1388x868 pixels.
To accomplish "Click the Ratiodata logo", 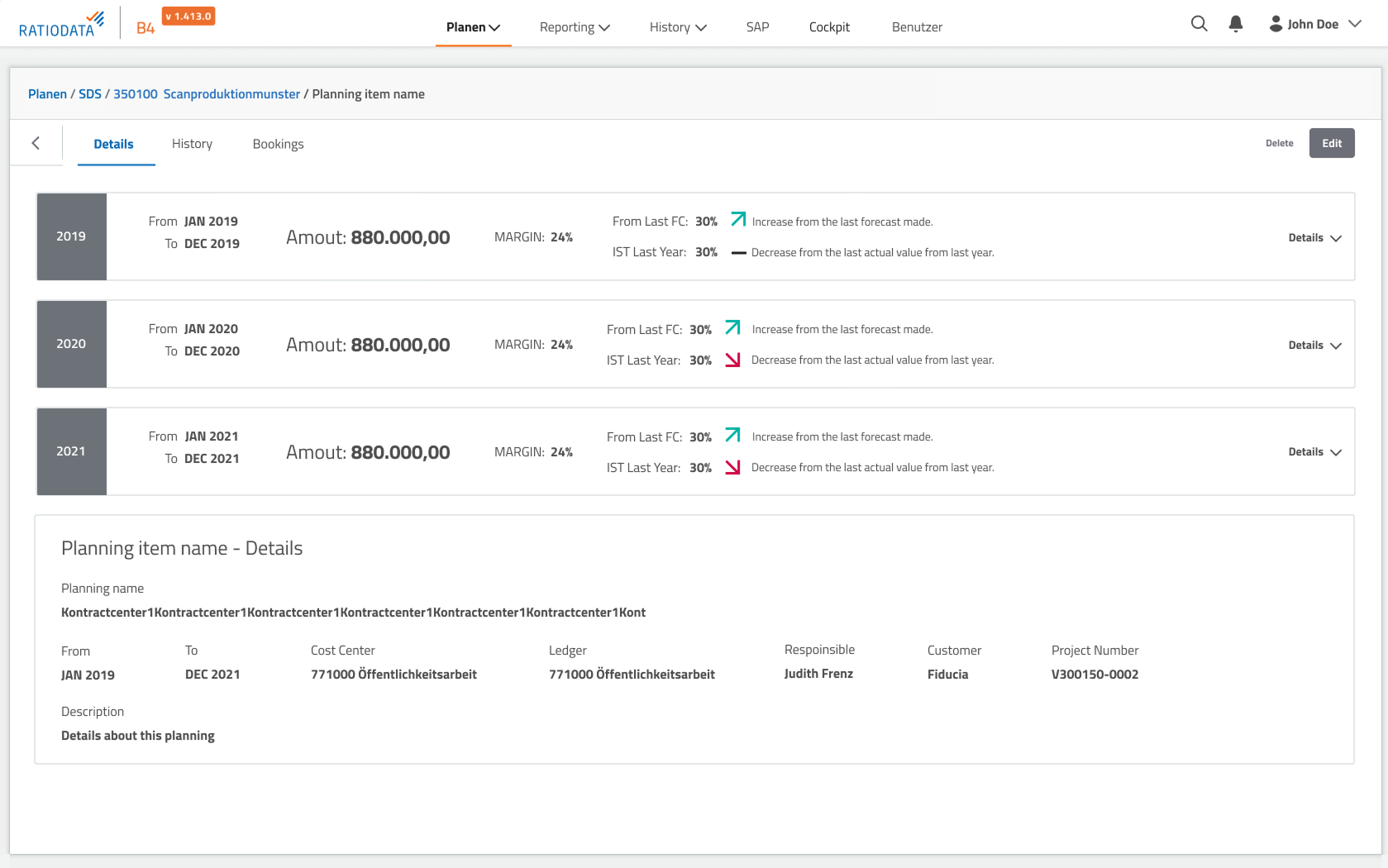I will click(61, 25).
